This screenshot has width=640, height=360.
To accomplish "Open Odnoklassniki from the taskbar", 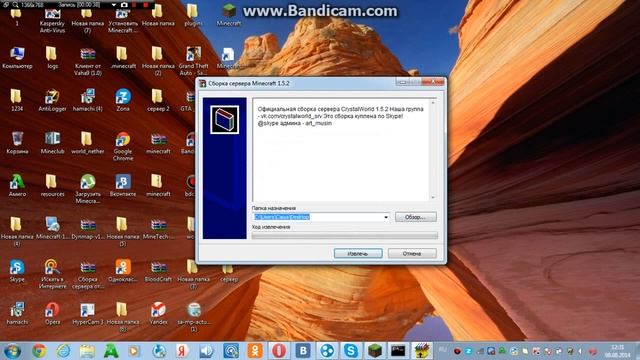I will [x=255, y=351].
